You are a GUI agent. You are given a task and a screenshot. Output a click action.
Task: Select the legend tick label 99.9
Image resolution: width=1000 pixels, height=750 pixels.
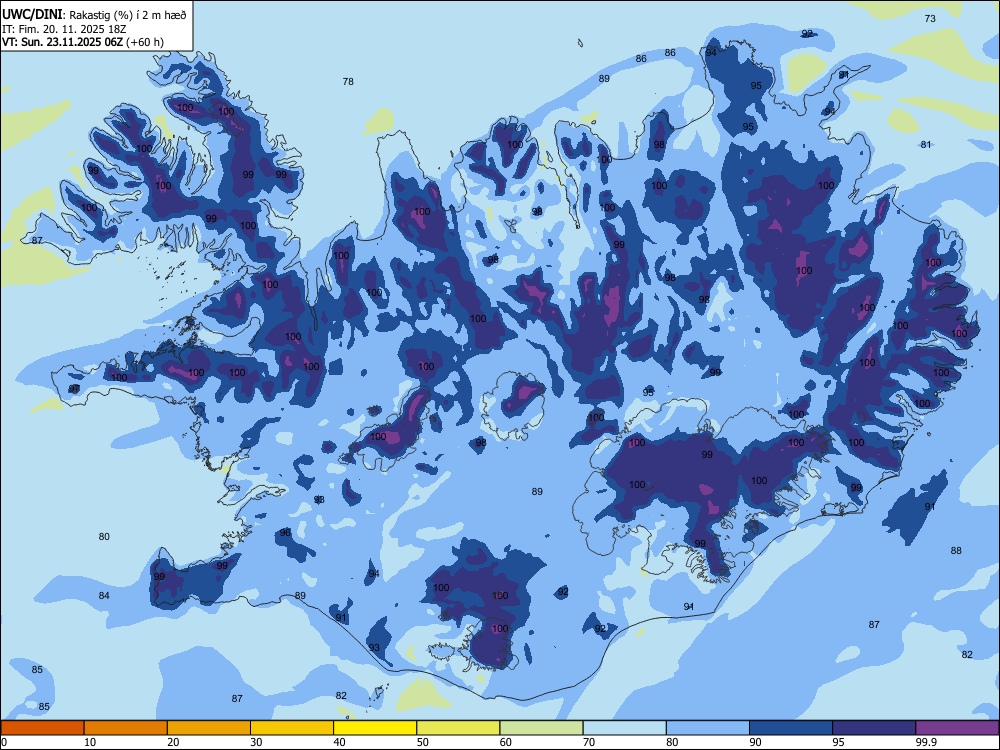point(925,742)
